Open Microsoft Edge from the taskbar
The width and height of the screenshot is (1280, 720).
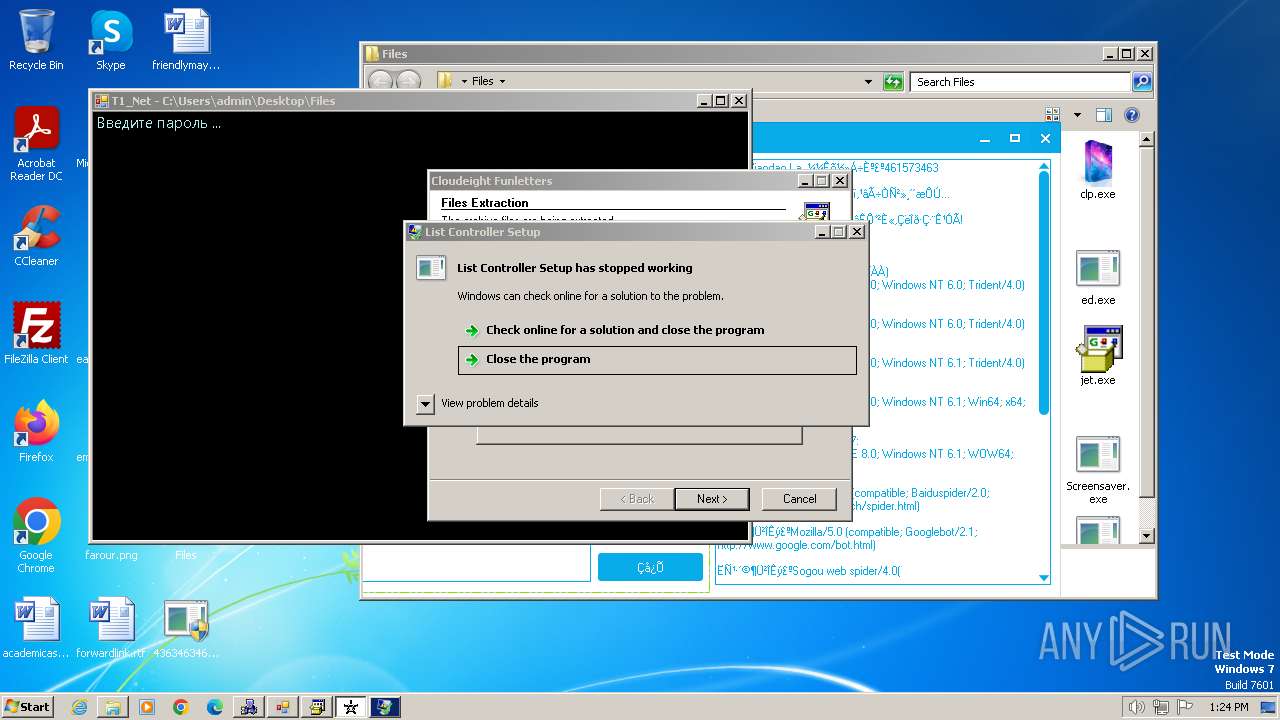[x=215, y=707]
